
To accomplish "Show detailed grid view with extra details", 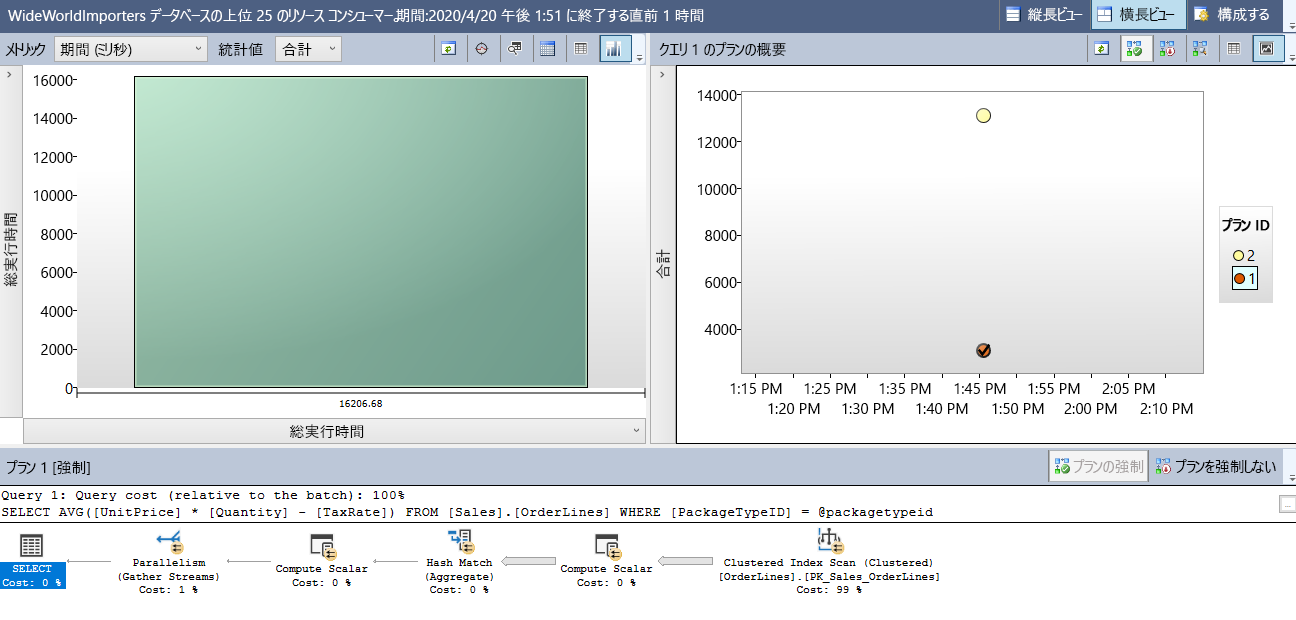I will [x=547, y=49].
